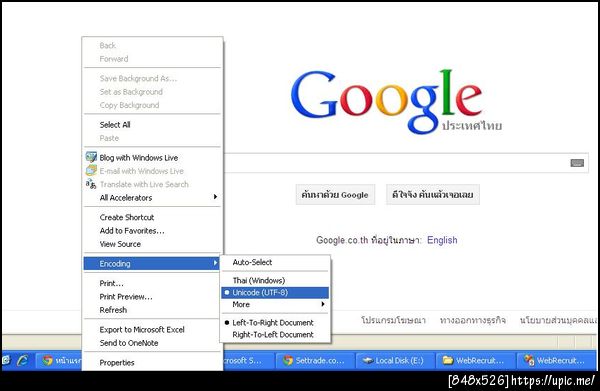Image resolution: width=600 pixels, height=391 pixels.
Task: Open Internet Explorer from quick launch
Action: click(x=23, y=360)
